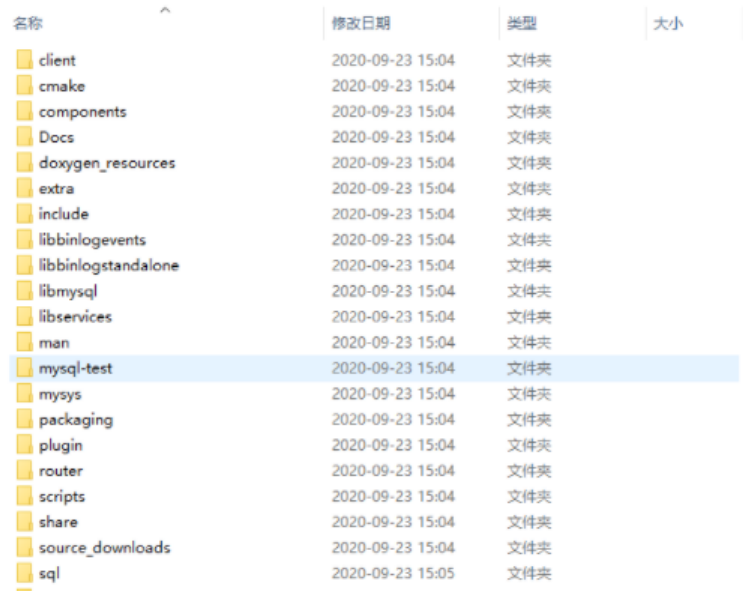Click the modified date of mysql-test
The height and width of the screenshot is (598, 743).
[x=393, y=368]
